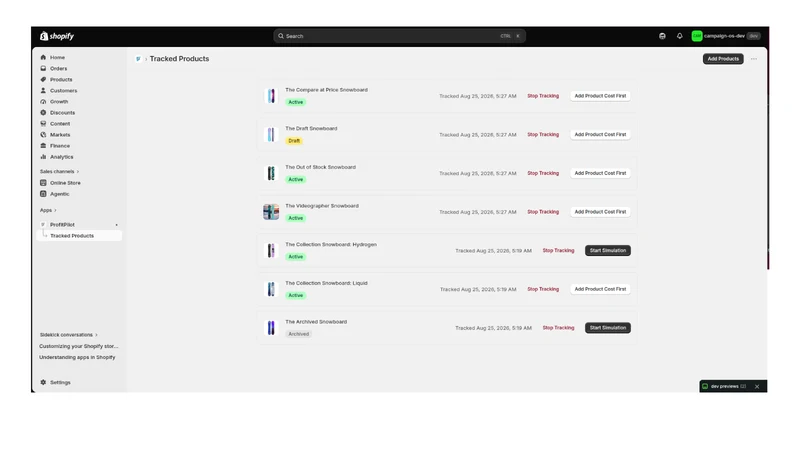Click the Analytics bar chart icon
The width and height of the screenshot is (800, 450).
pos(43,157)
